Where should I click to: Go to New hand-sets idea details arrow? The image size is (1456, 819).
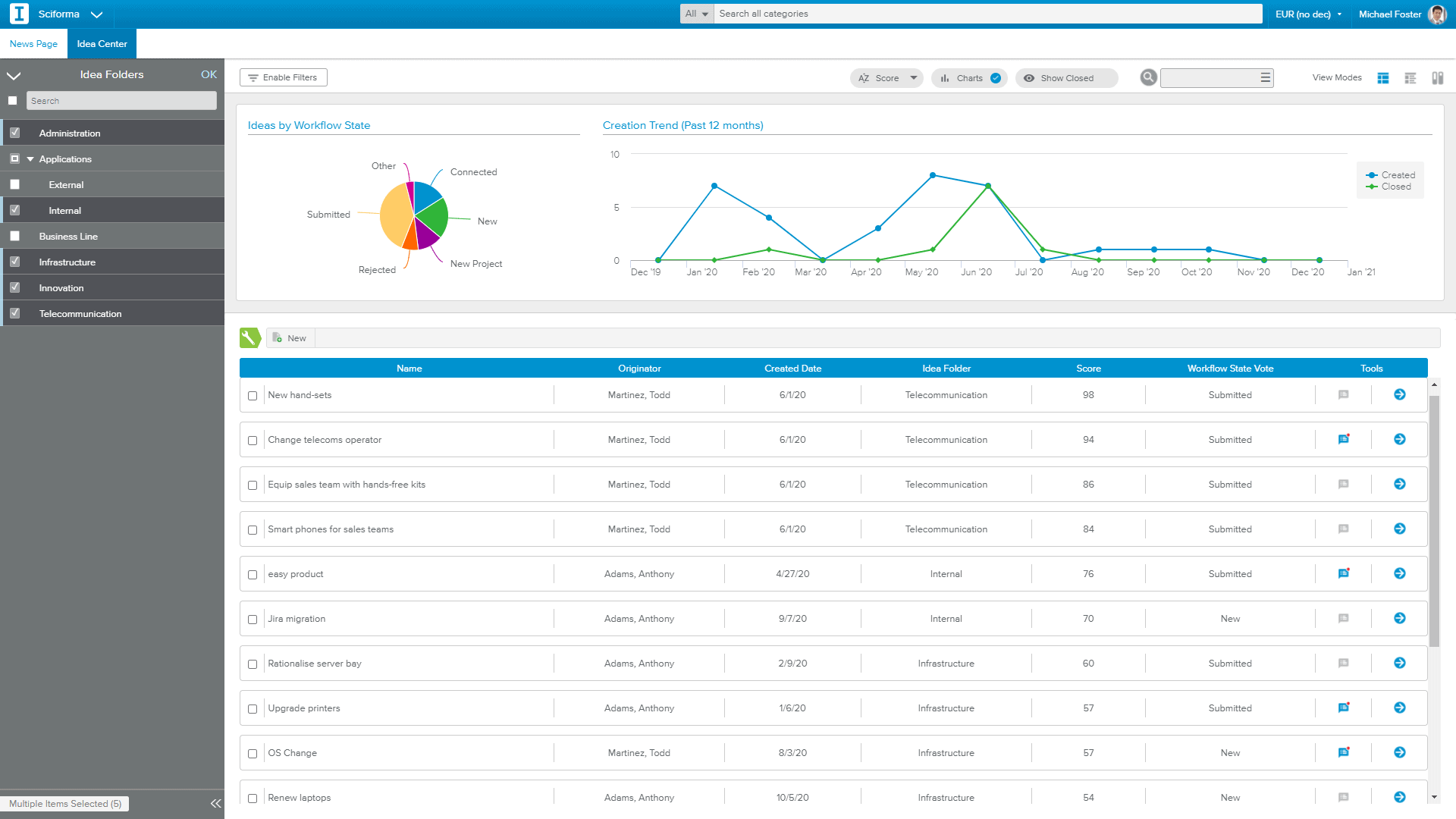point(1400,394)
